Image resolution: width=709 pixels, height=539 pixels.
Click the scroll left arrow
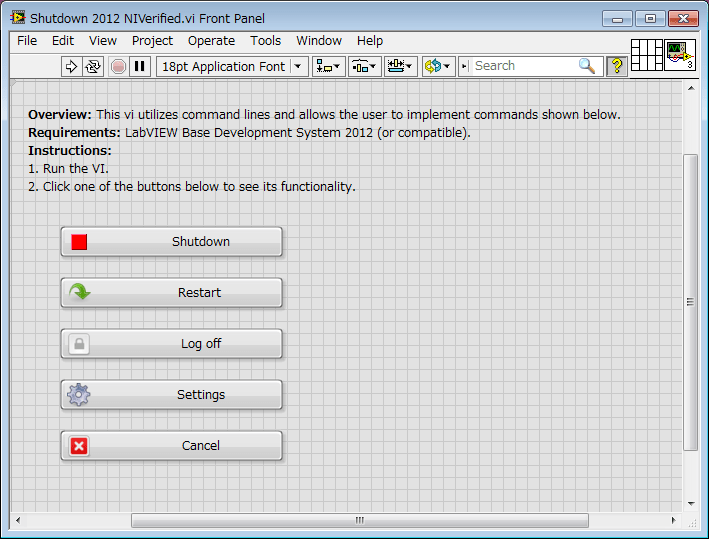(x=18, y=520)
